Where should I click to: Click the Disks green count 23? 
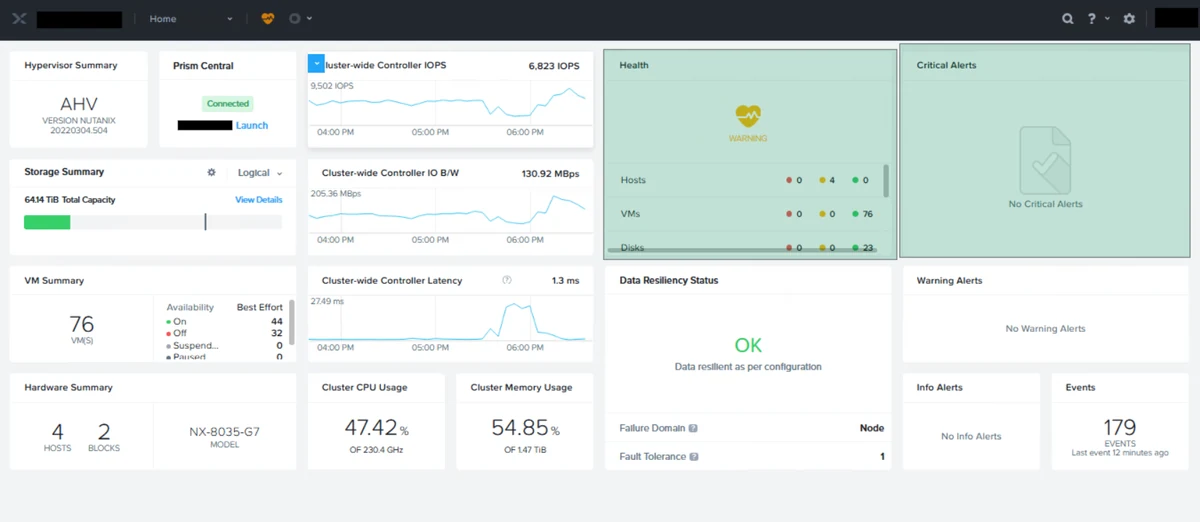(863, 247)
